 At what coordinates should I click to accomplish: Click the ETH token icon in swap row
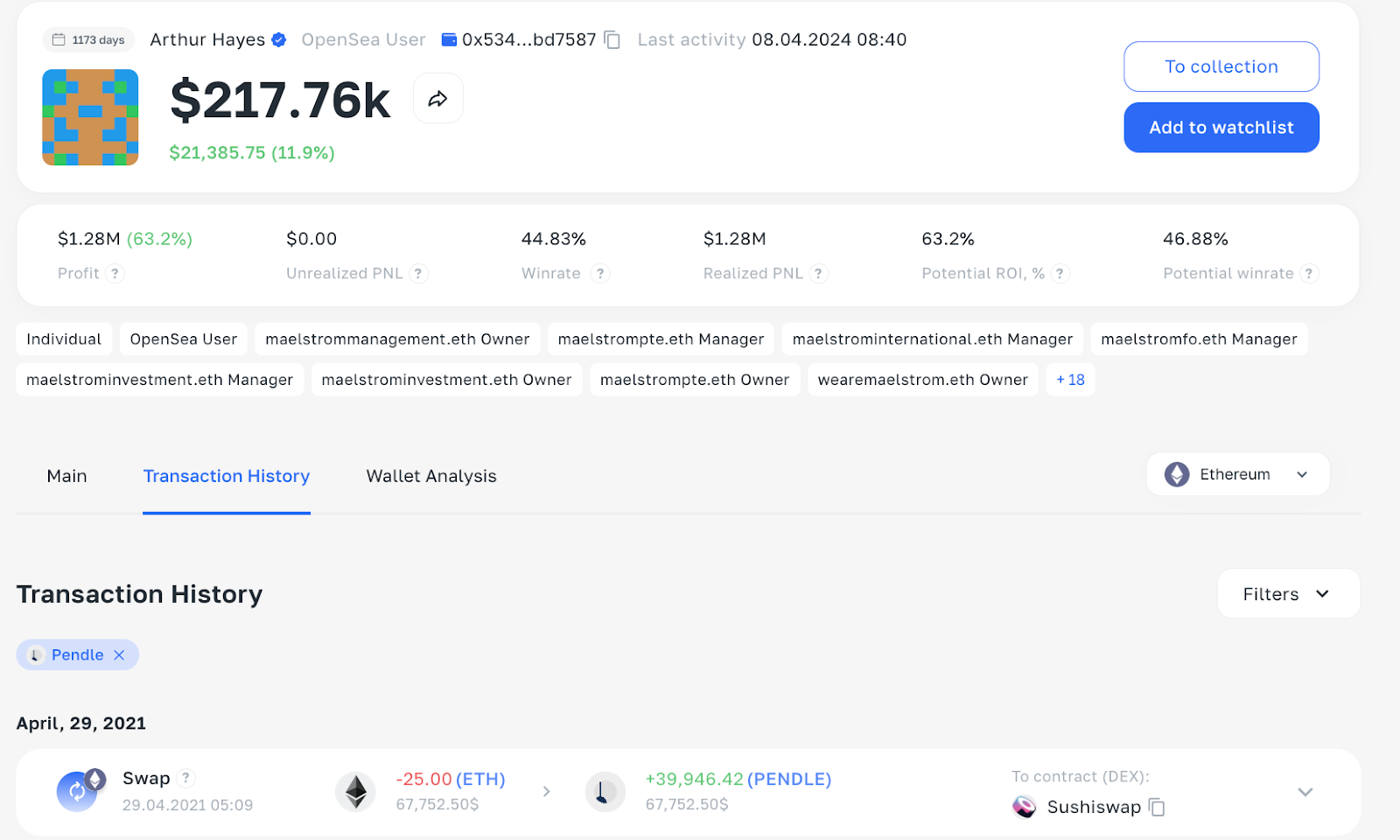tap(355, 792)
